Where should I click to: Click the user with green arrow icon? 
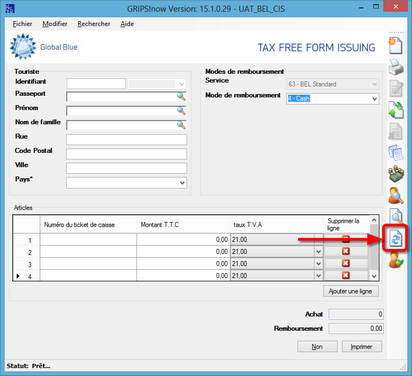tap(396, 260)
